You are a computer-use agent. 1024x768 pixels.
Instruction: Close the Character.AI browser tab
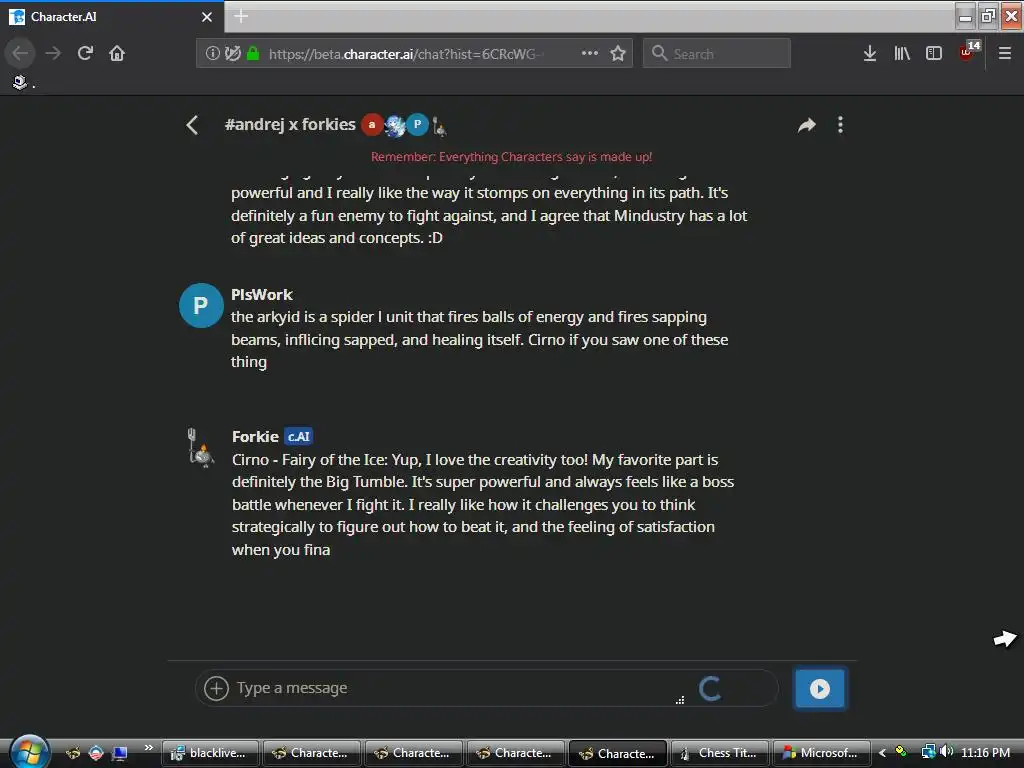(x=207, y=17)
